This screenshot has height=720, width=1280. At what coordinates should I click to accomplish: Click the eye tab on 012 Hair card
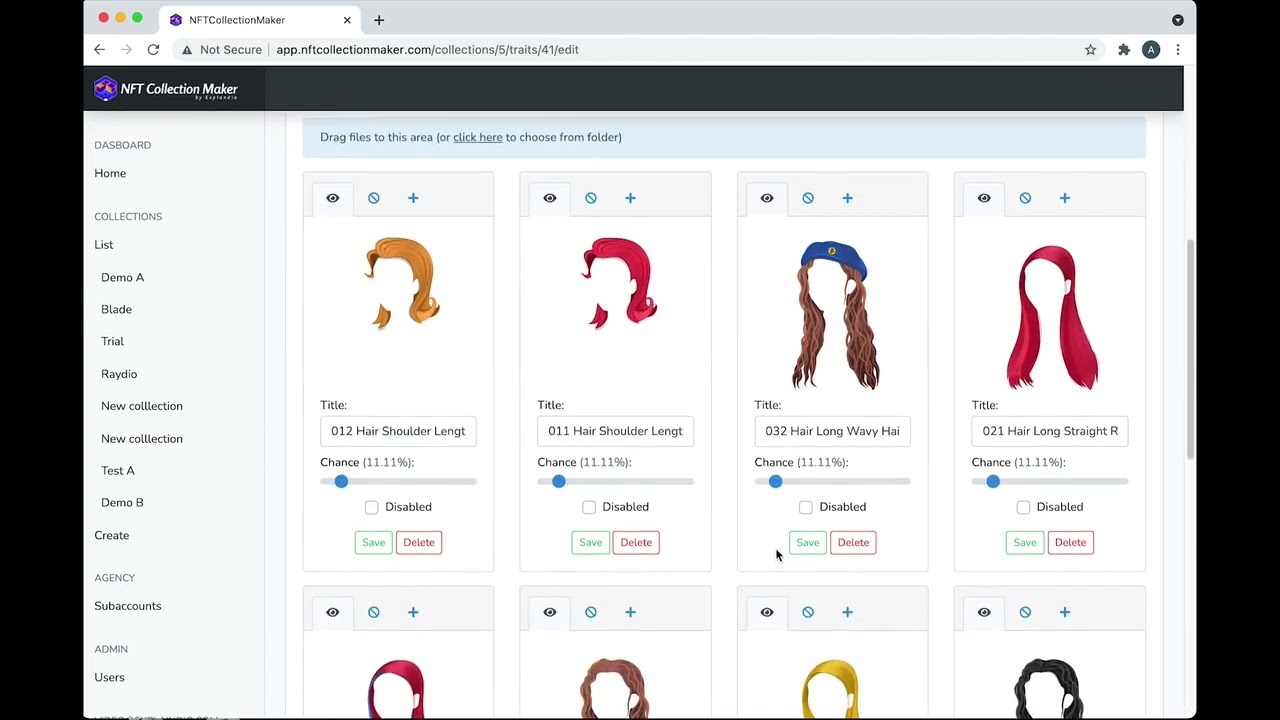point(333,198)
